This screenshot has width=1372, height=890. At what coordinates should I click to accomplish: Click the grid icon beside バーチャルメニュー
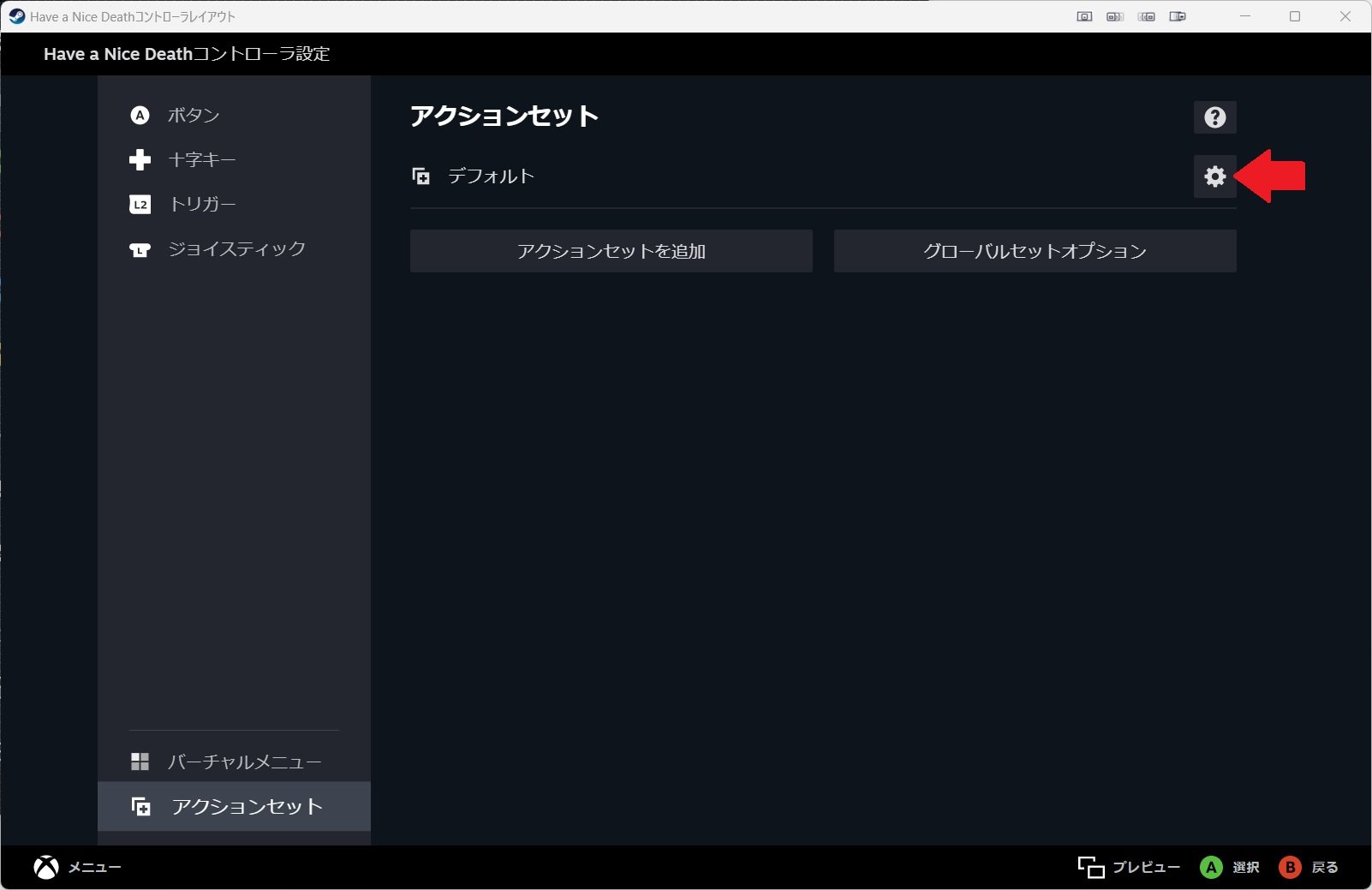coord(140,762)
